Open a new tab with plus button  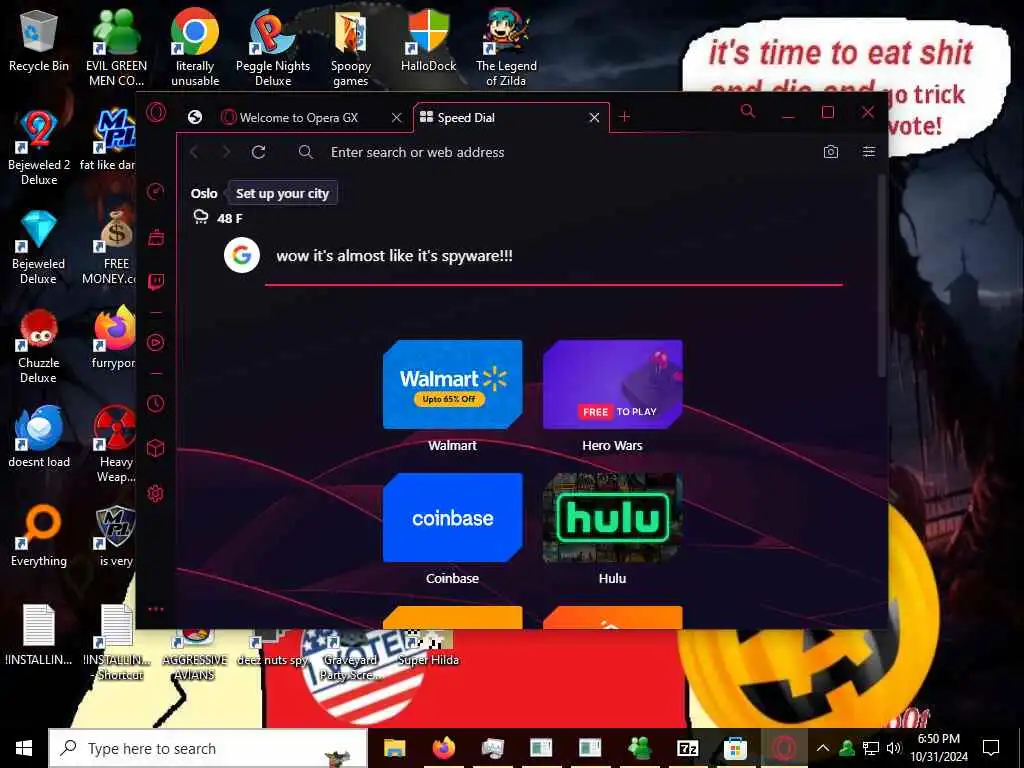pyautogui.click(x=624, y=117)
